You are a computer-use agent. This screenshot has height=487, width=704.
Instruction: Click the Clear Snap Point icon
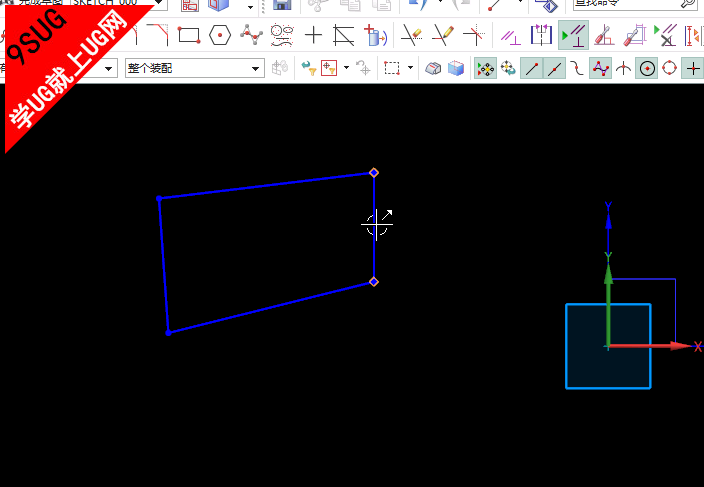click(x=509, y=68)
